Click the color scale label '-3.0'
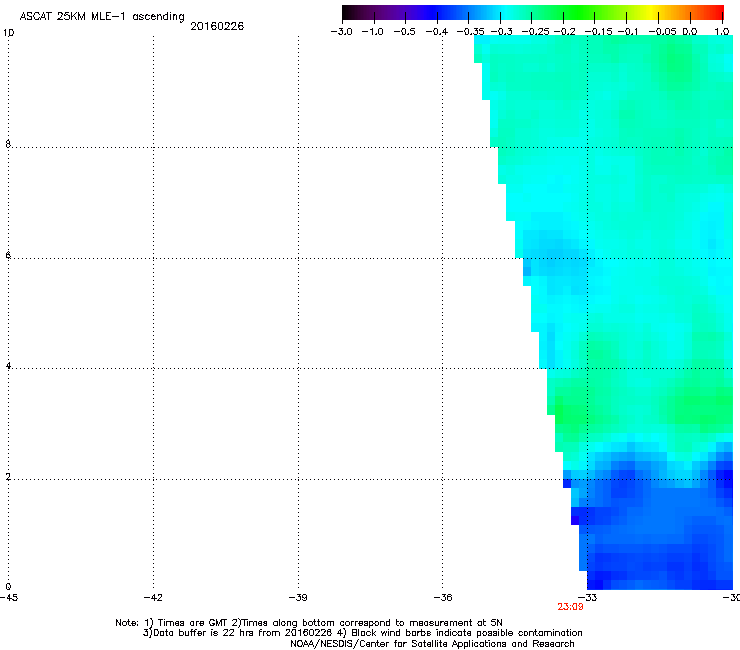 341,32
